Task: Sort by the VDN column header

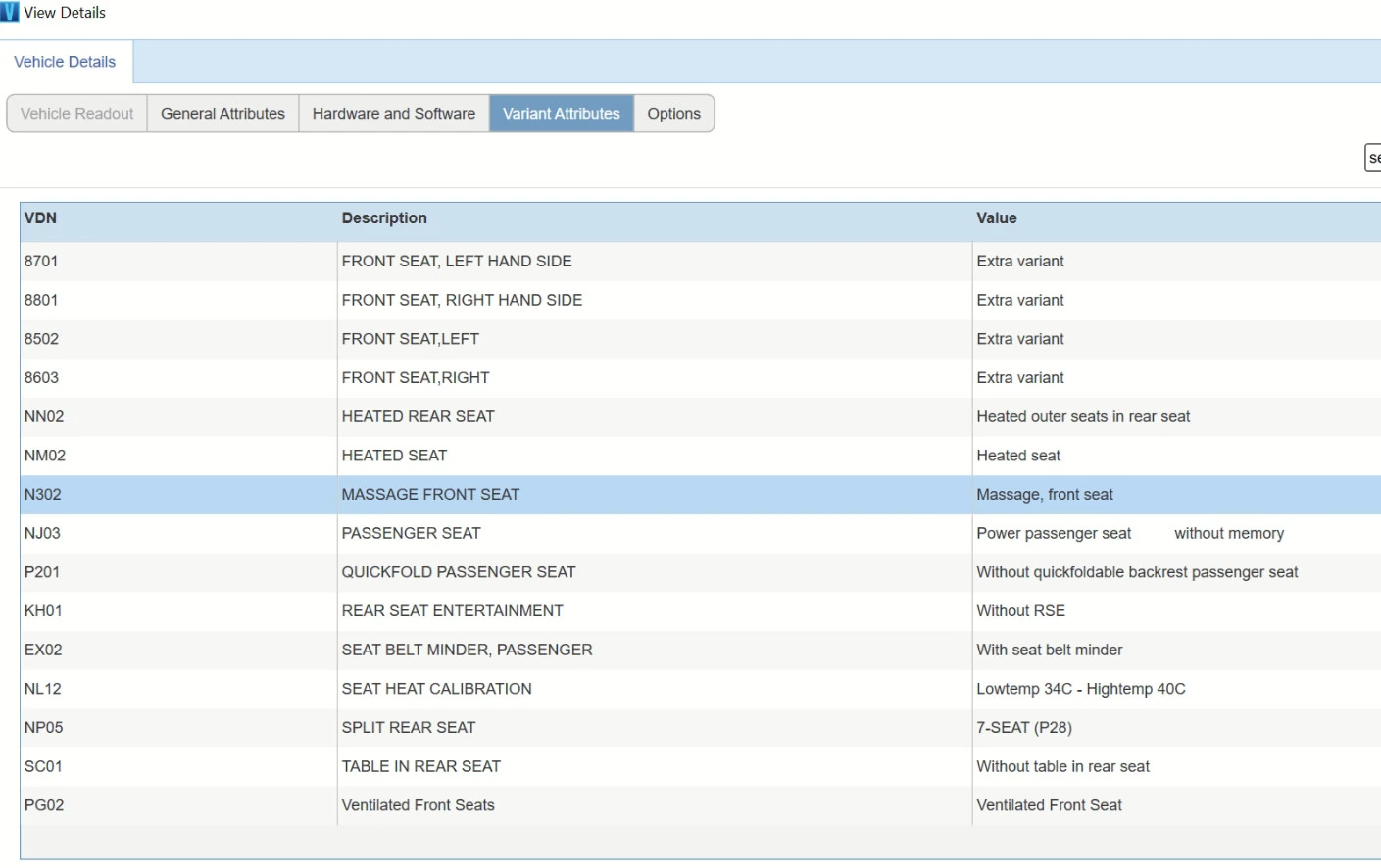Action: 40,218
